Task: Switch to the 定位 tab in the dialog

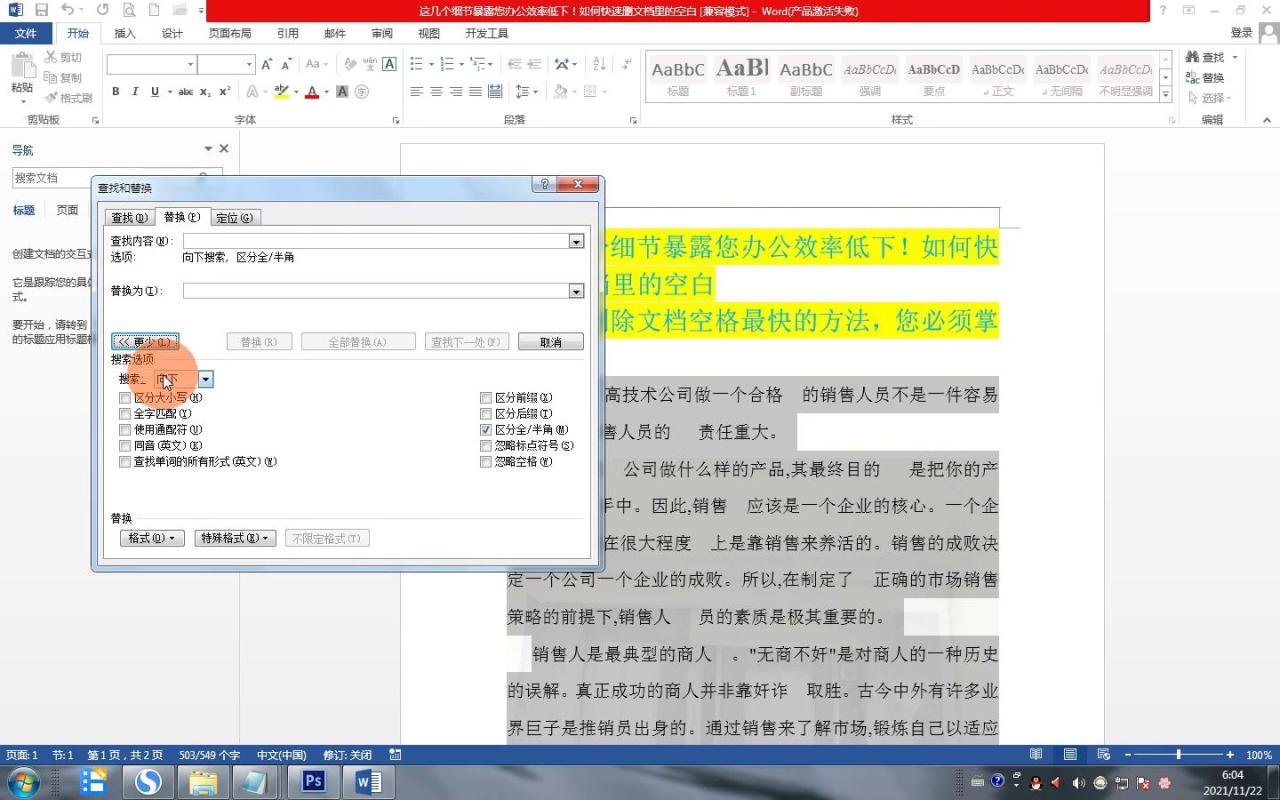Action: tap(235, 217)
